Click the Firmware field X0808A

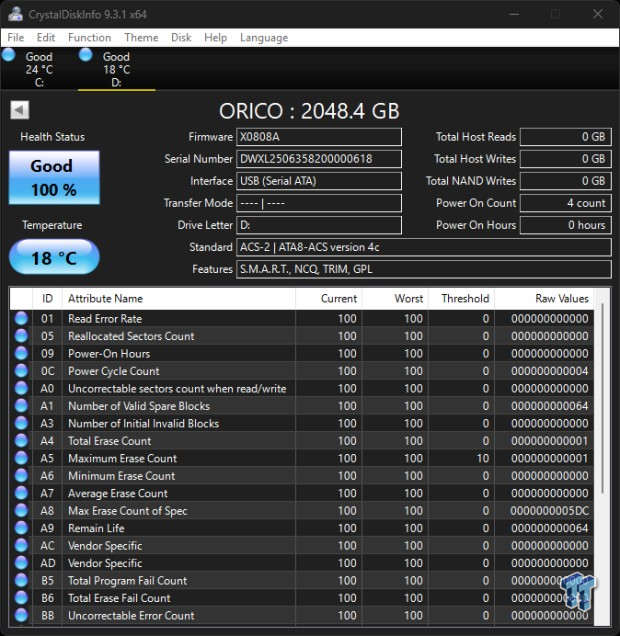pos(319,137)
